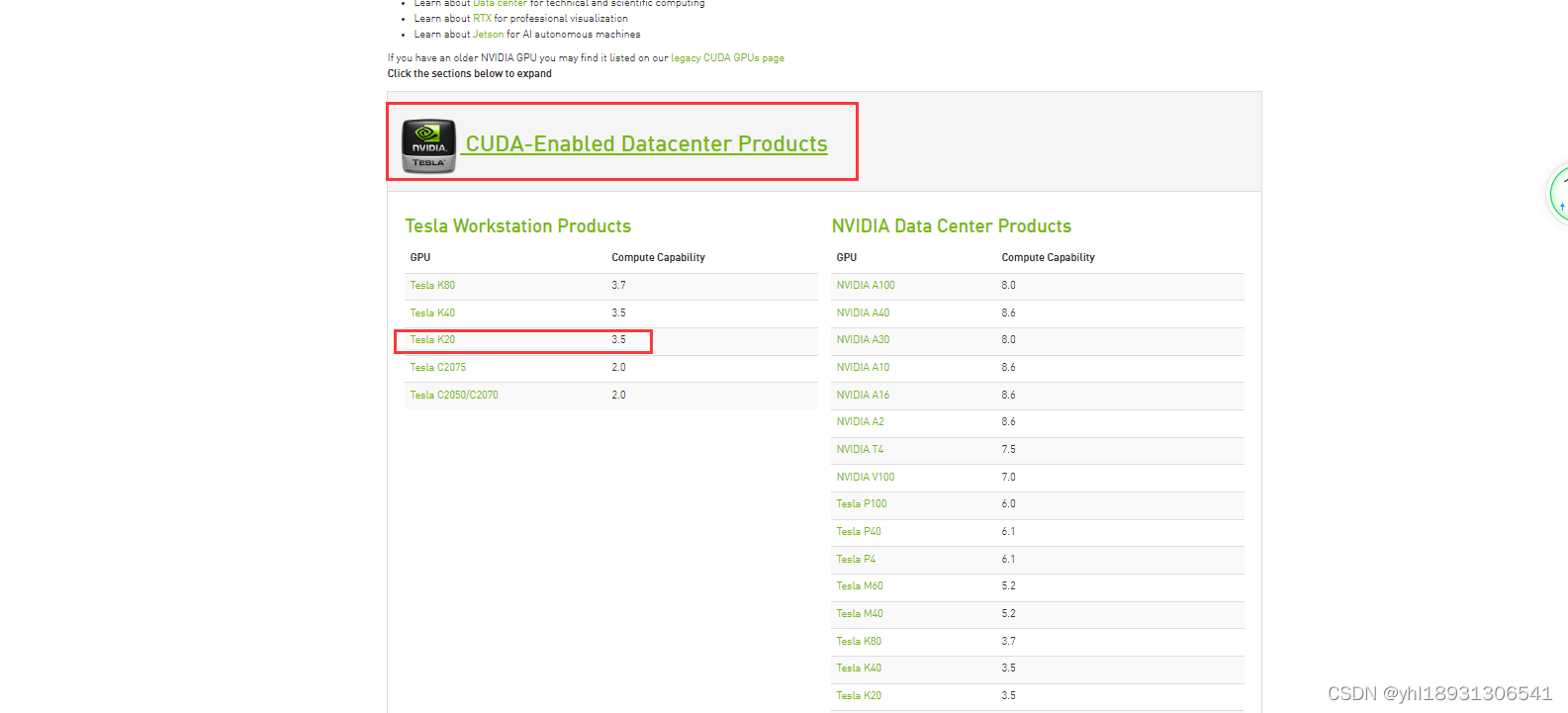
Task: Open Tesla K20 in NVIDIA Data Center Products table
Action: coord(859,696)
